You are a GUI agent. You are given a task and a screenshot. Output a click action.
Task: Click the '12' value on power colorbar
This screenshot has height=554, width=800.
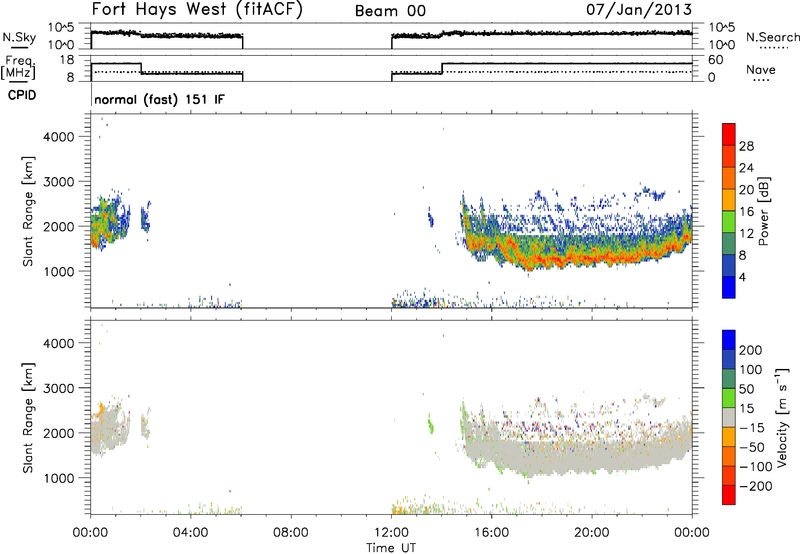(x=746, y=234)
